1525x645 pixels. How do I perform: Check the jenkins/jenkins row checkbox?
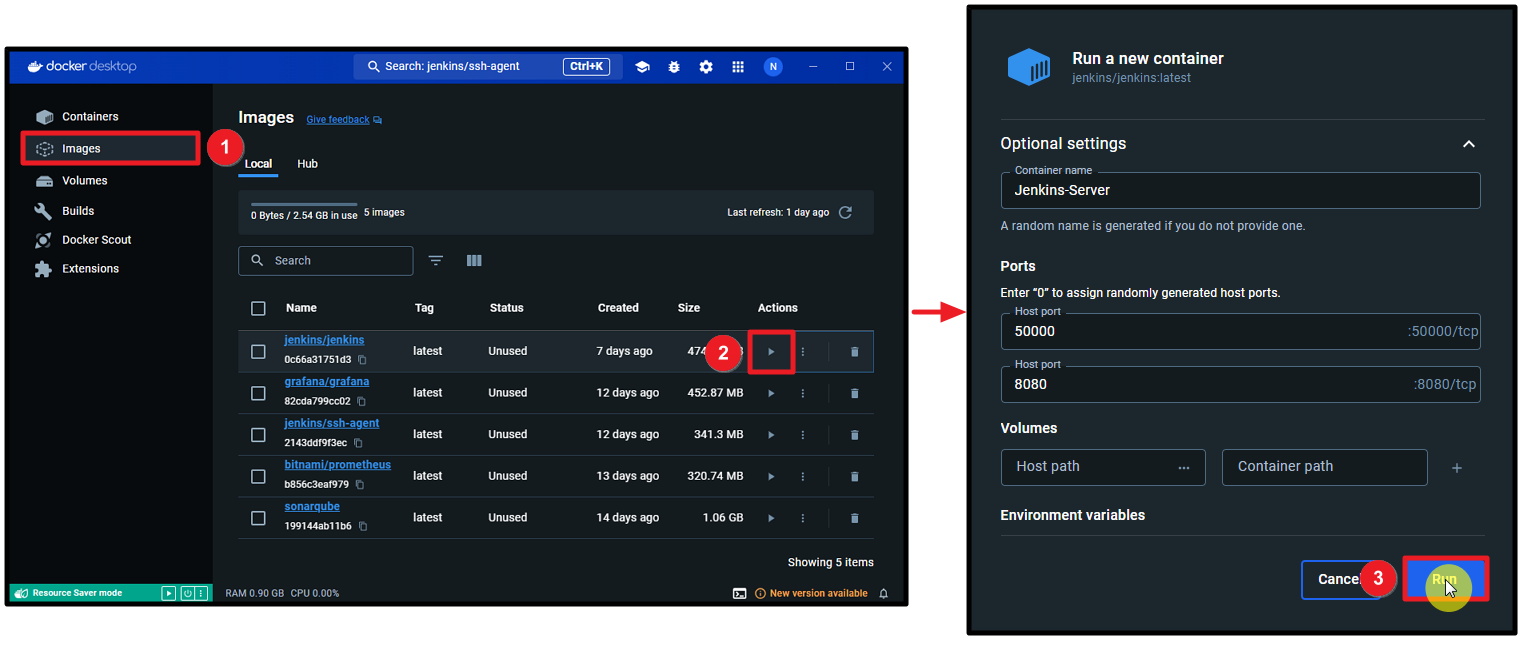click(x=259, y=352)
